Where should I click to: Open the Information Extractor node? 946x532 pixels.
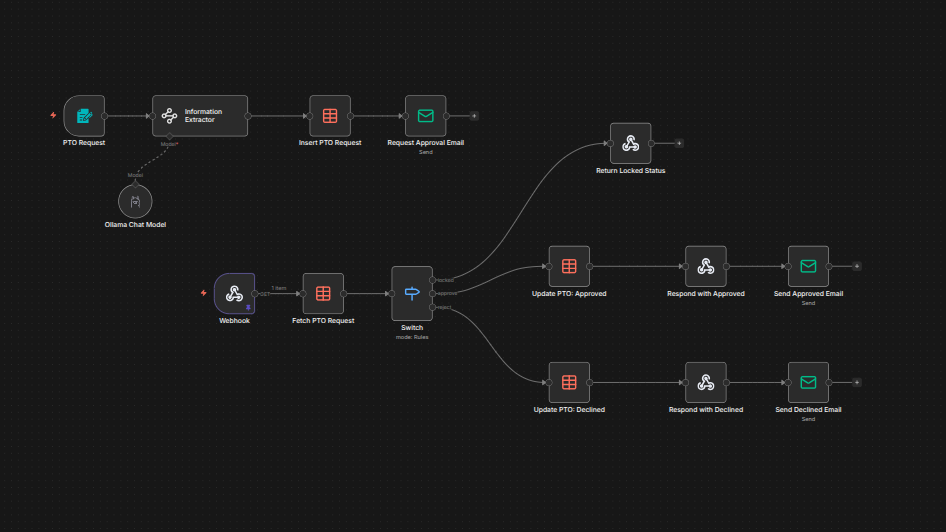click(199, 116)
